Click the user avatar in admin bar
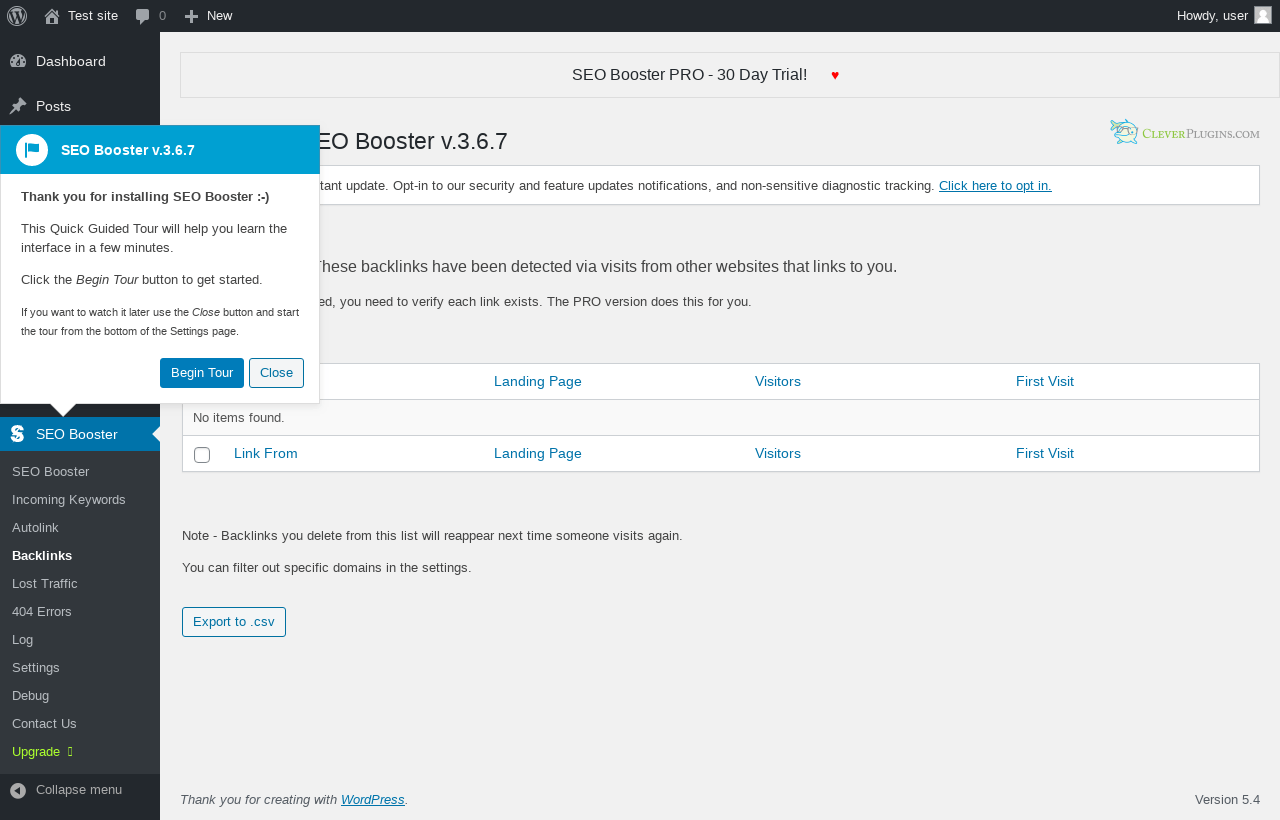 click(1263, 15)
